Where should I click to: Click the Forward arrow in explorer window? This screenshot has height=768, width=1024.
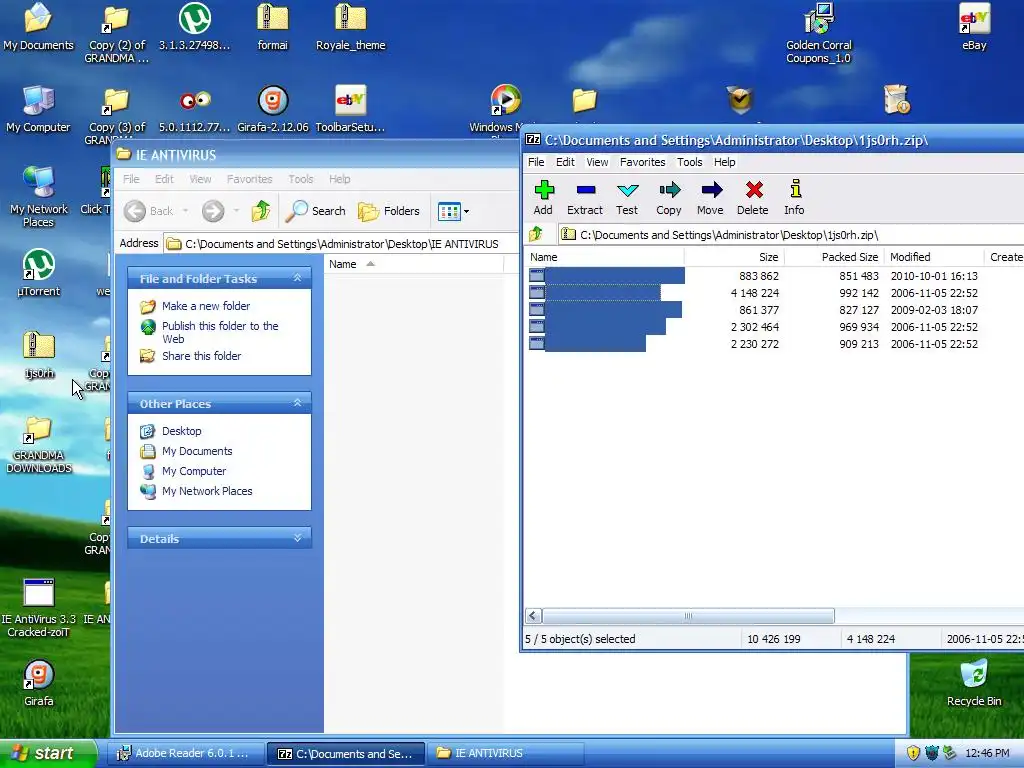213,211
